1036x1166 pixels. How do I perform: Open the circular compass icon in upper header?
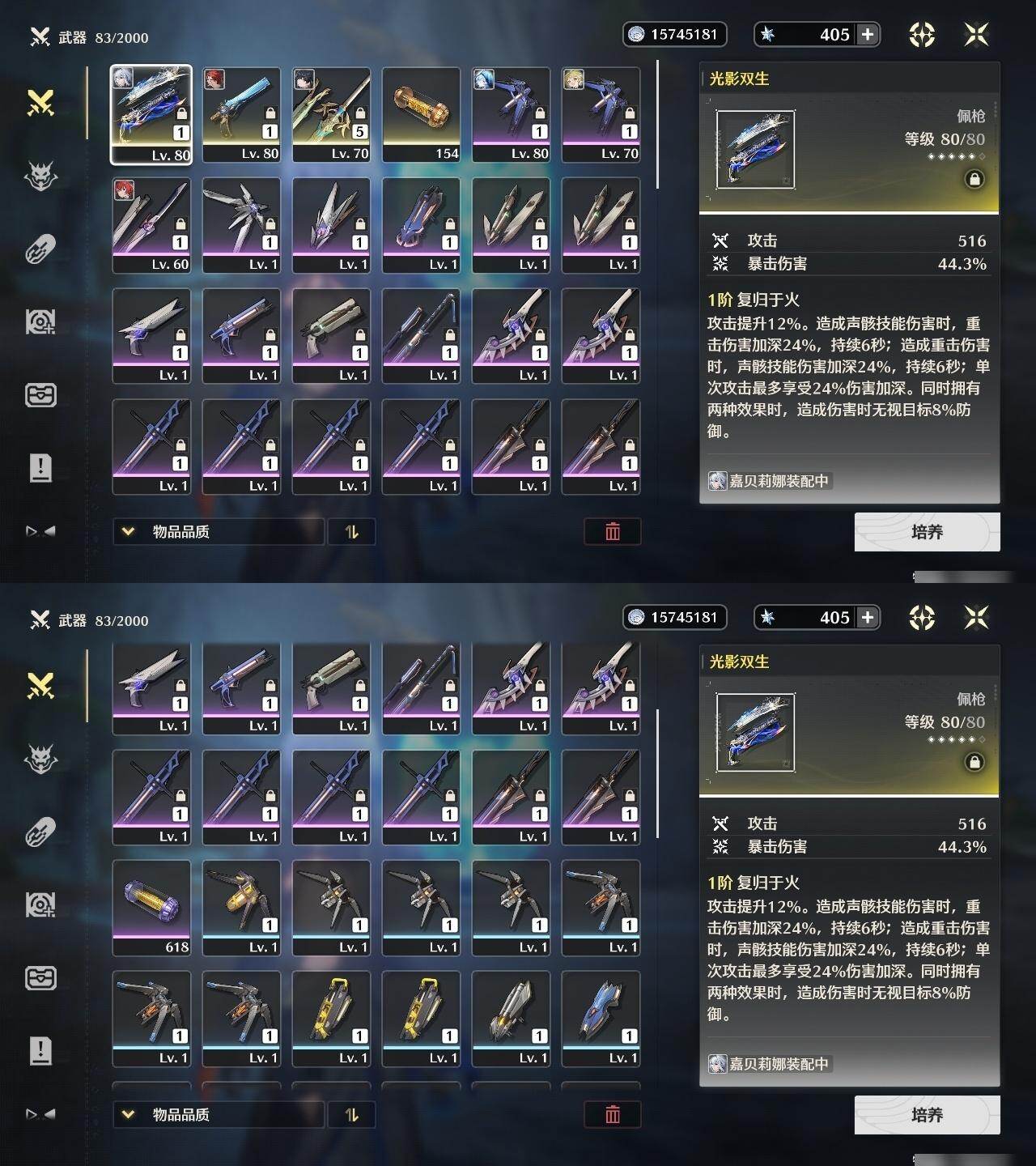pyautogui.click(x=922, y=34)
